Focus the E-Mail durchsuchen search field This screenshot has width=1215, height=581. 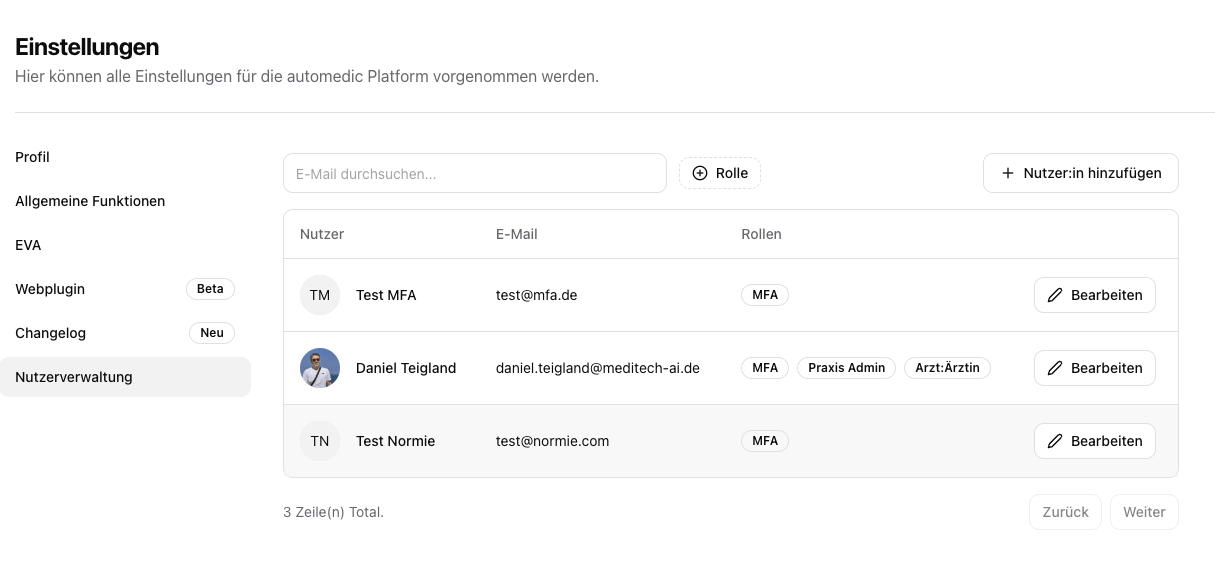(x=474, y=173)
